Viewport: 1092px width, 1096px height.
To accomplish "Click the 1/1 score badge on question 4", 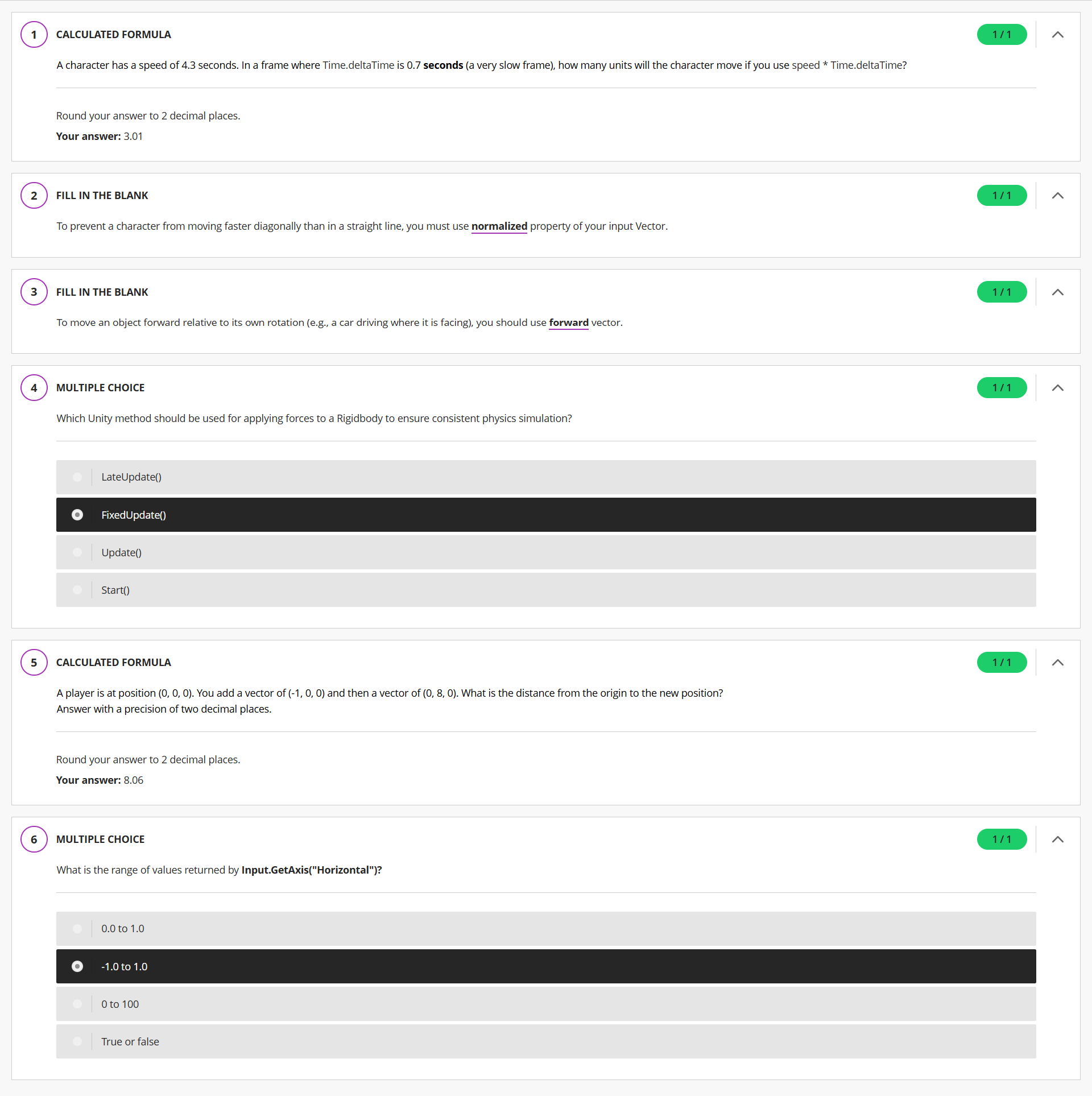I will [x=1002, y=388].
